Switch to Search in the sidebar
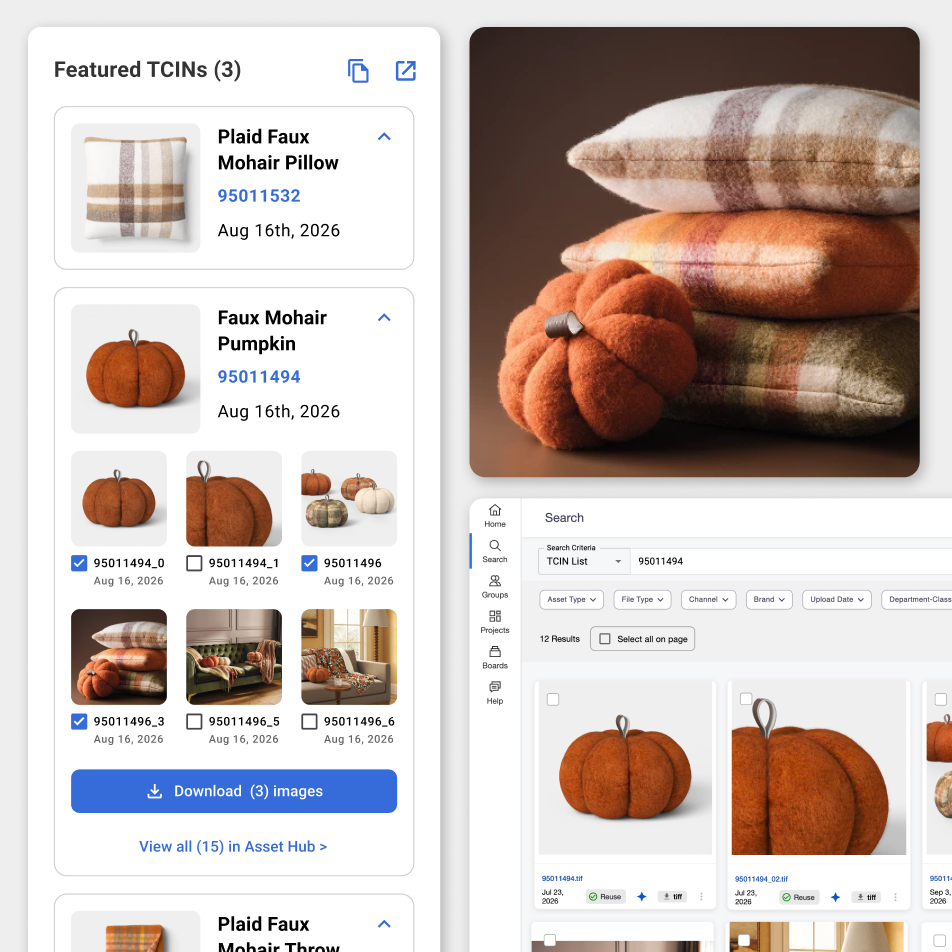This screenshot has height=952, width=952. click(x=495, y=551)
